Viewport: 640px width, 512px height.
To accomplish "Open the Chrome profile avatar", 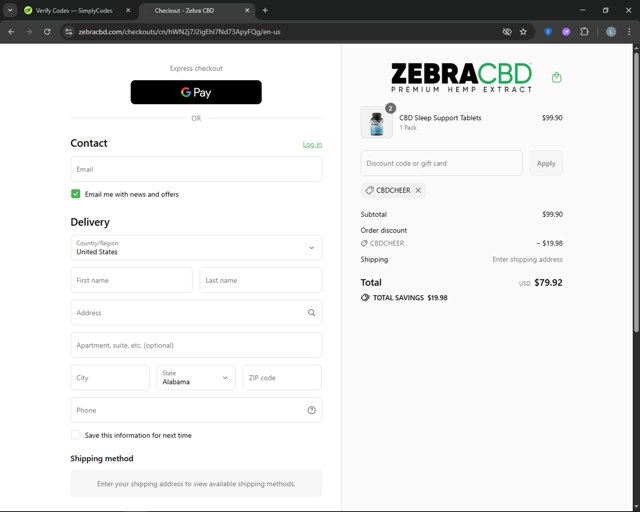I will (611, 32).
